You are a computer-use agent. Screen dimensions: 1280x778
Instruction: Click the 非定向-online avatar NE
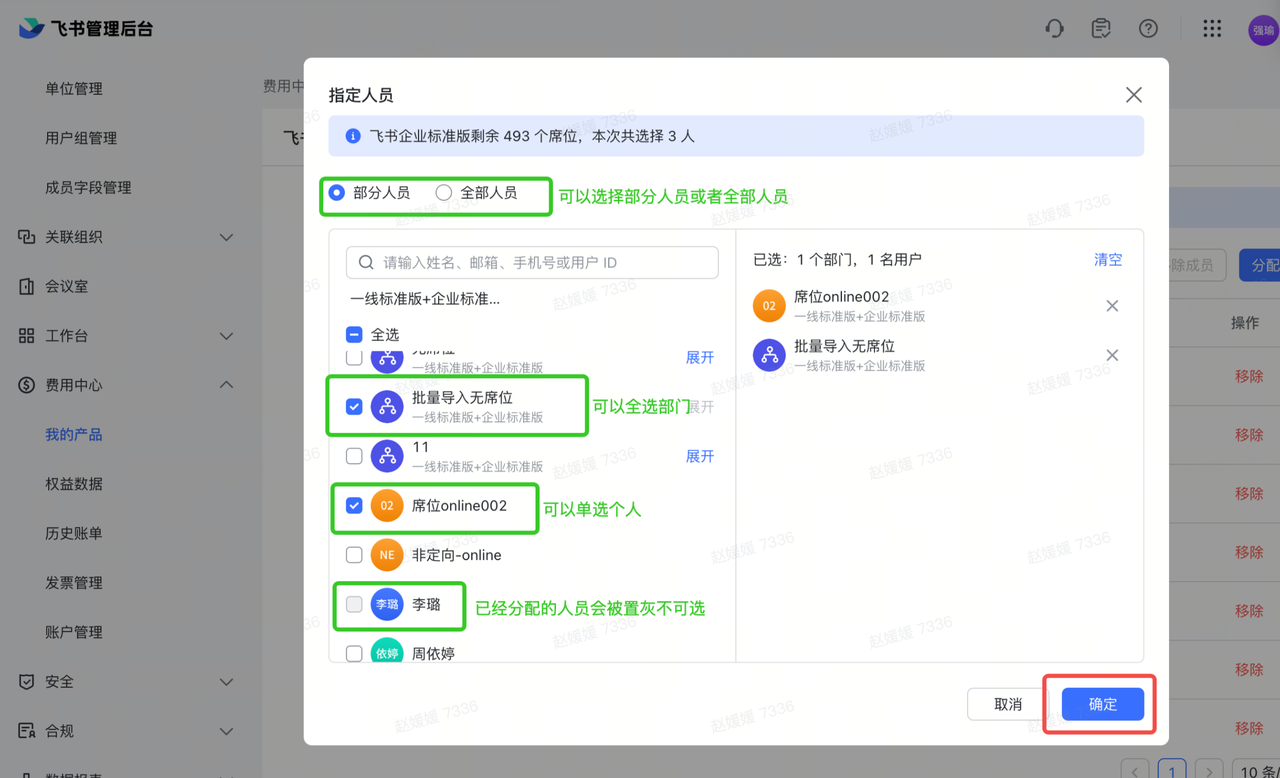[387, 555]
